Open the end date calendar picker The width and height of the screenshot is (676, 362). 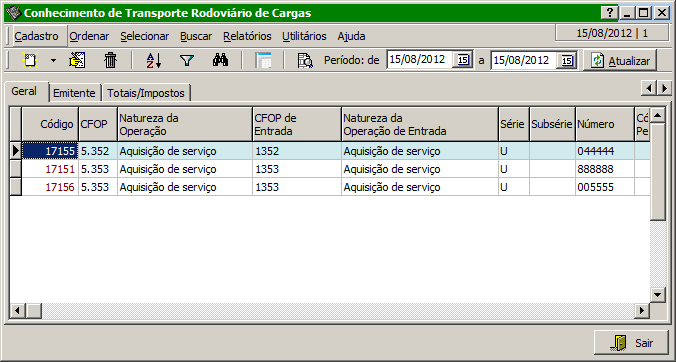pos(567,60)
